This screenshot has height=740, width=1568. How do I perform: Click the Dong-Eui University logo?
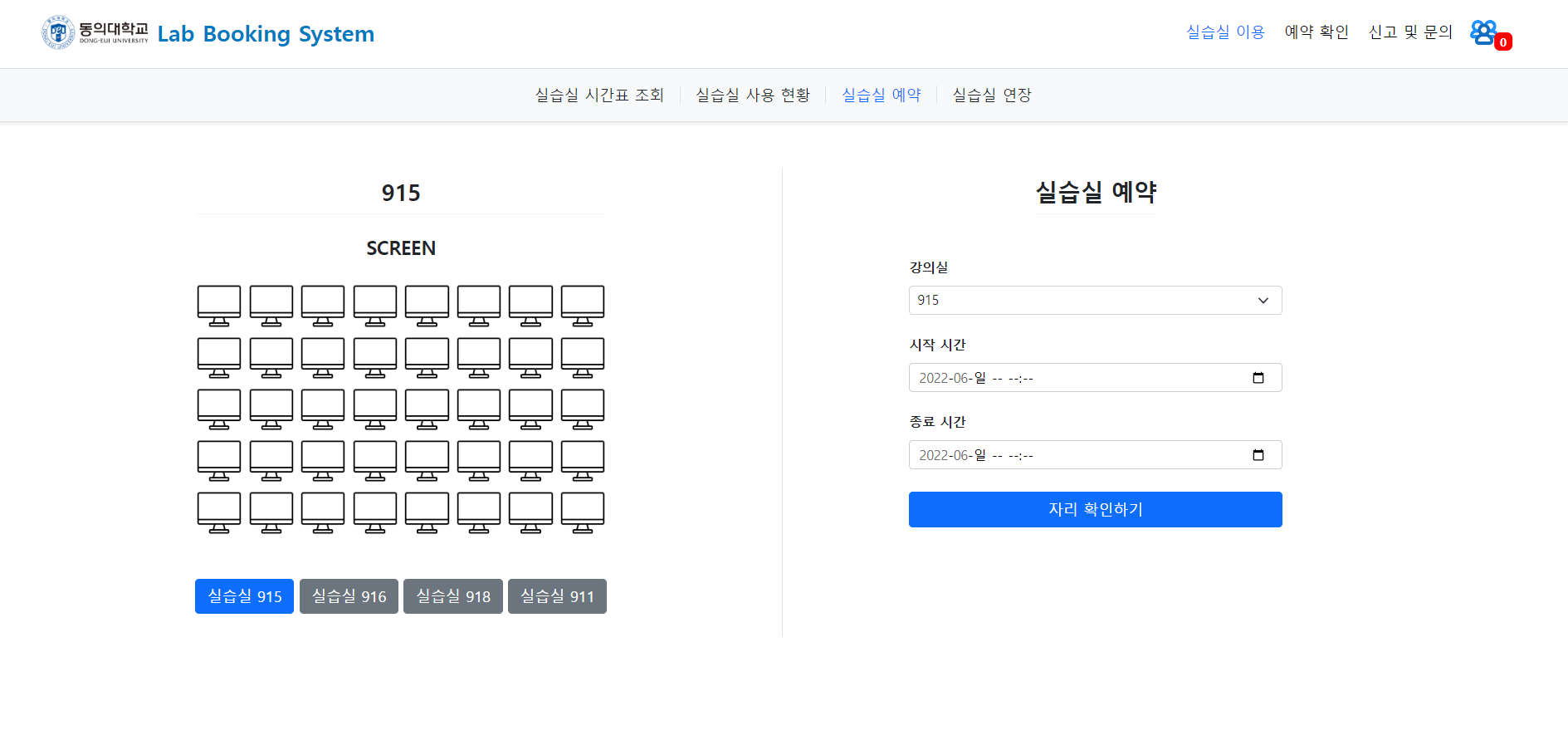(x=56, y=32)
